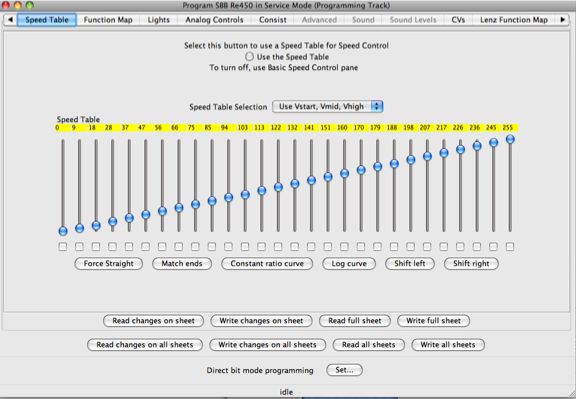
Task: Click the green zoom window button
Action: 30,5
